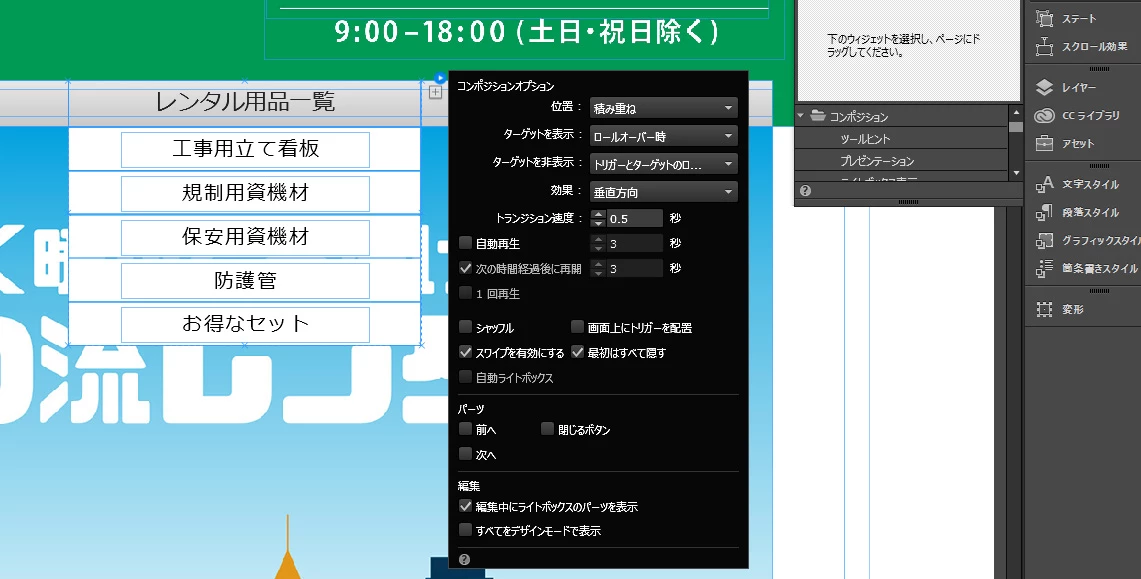Viewport: 1141px width, 579px height.
Task: Open the CC ライブラリ panel icon
Action: 1044,115
